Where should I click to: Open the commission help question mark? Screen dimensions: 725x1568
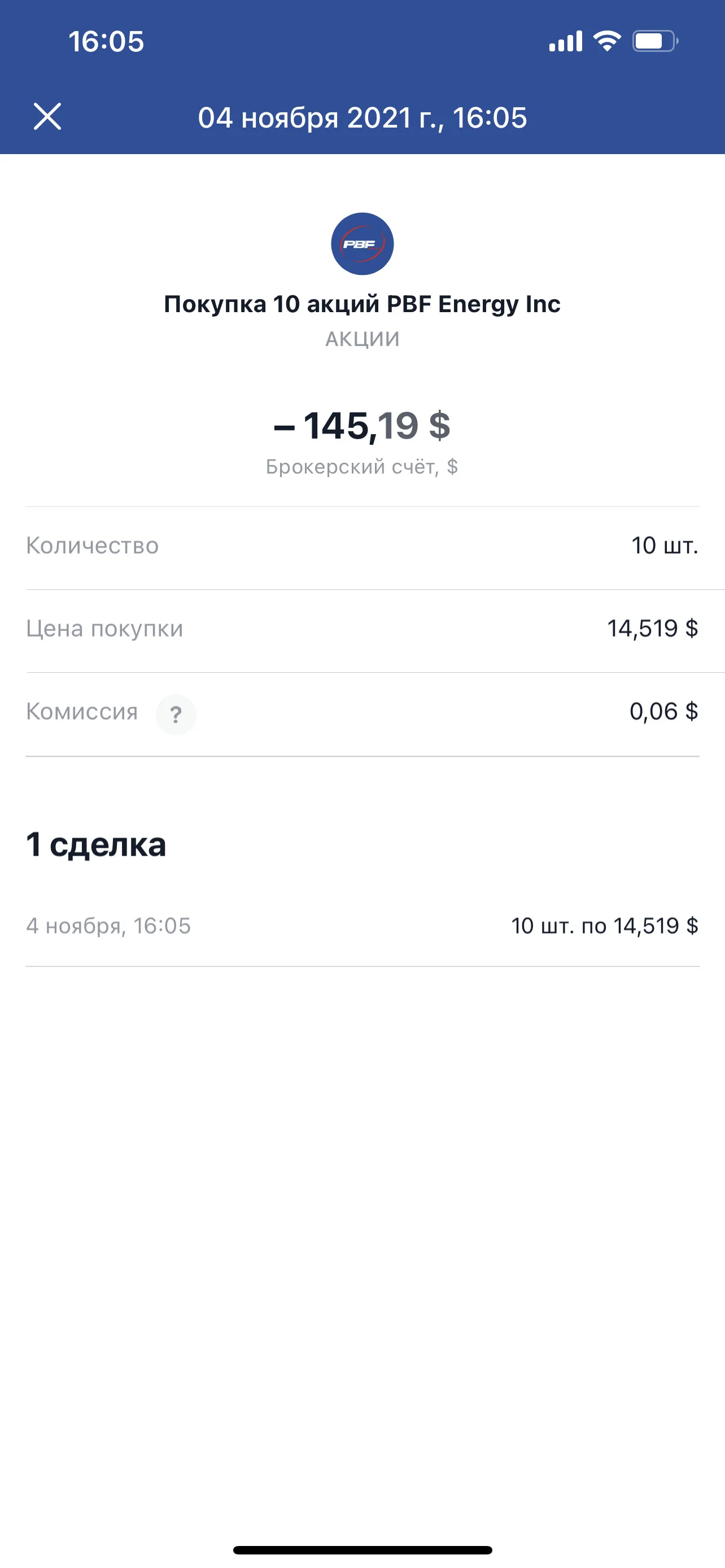tap(176, 714)
